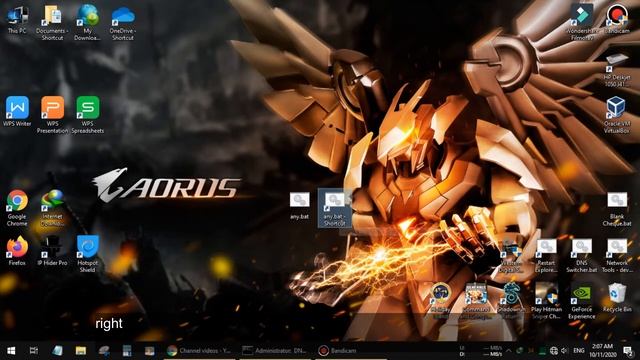Select Restart Explorer batch shortcut

pyautogui.click(x=546, y=256)
